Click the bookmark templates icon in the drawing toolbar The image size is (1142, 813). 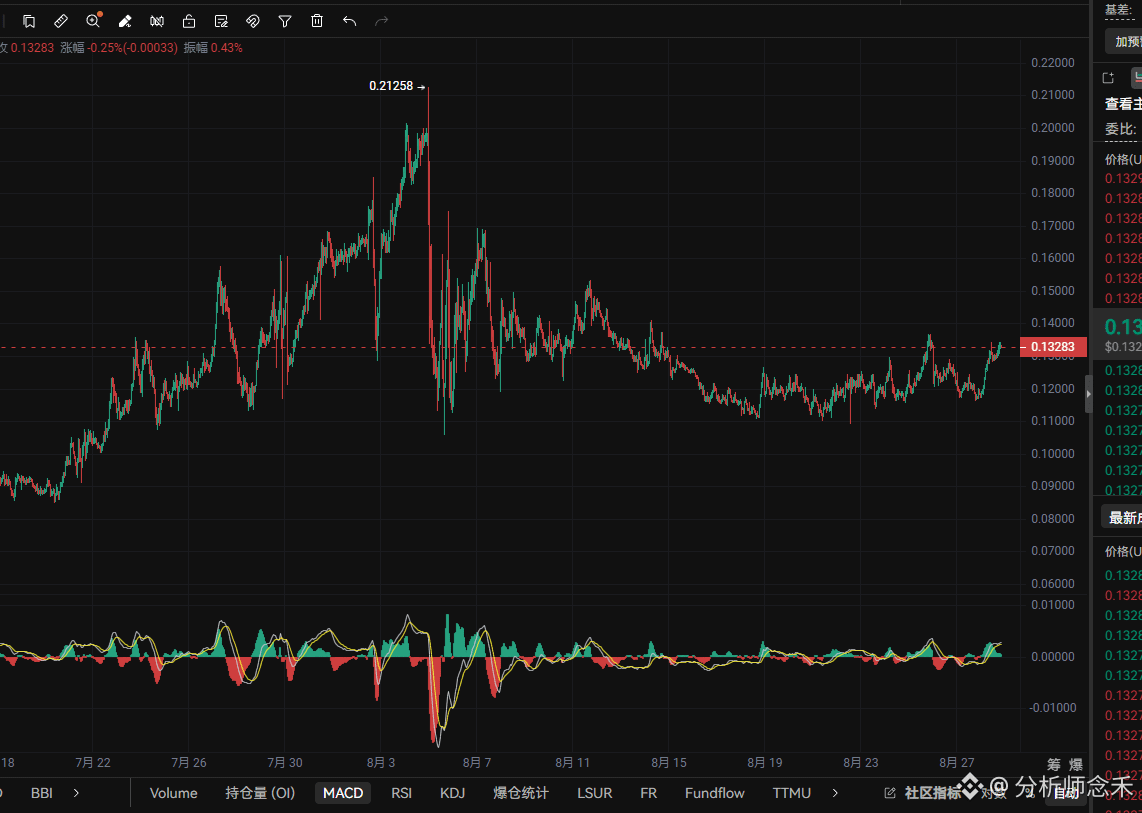(x=29, y=21)
